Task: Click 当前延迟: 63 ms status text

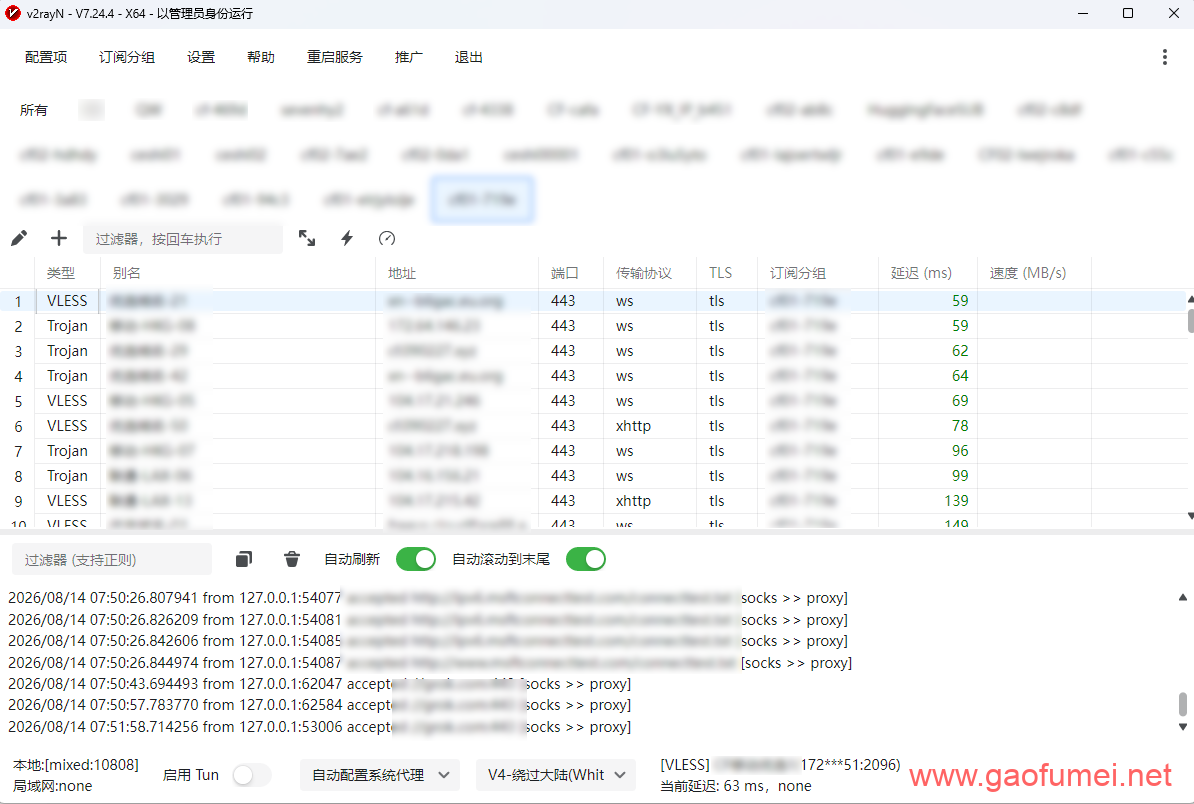Action: (736, 786)
